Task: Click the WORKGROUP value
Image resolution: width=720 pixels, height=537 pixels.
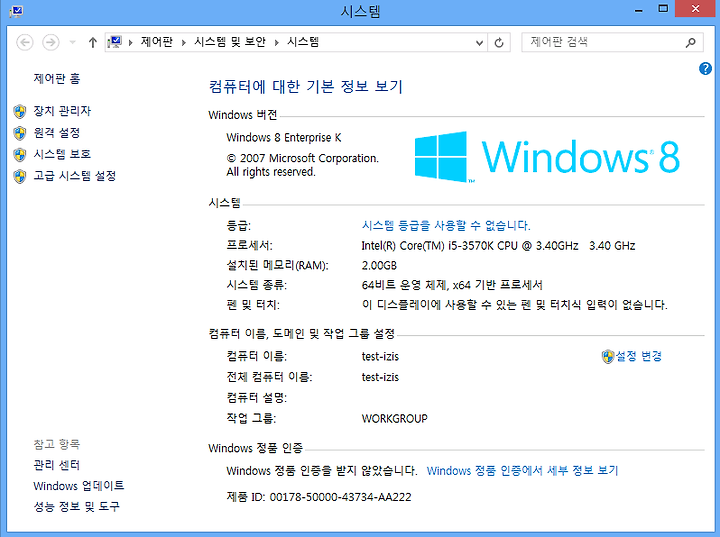Action: pyautogui.click(x=394, y=418)
